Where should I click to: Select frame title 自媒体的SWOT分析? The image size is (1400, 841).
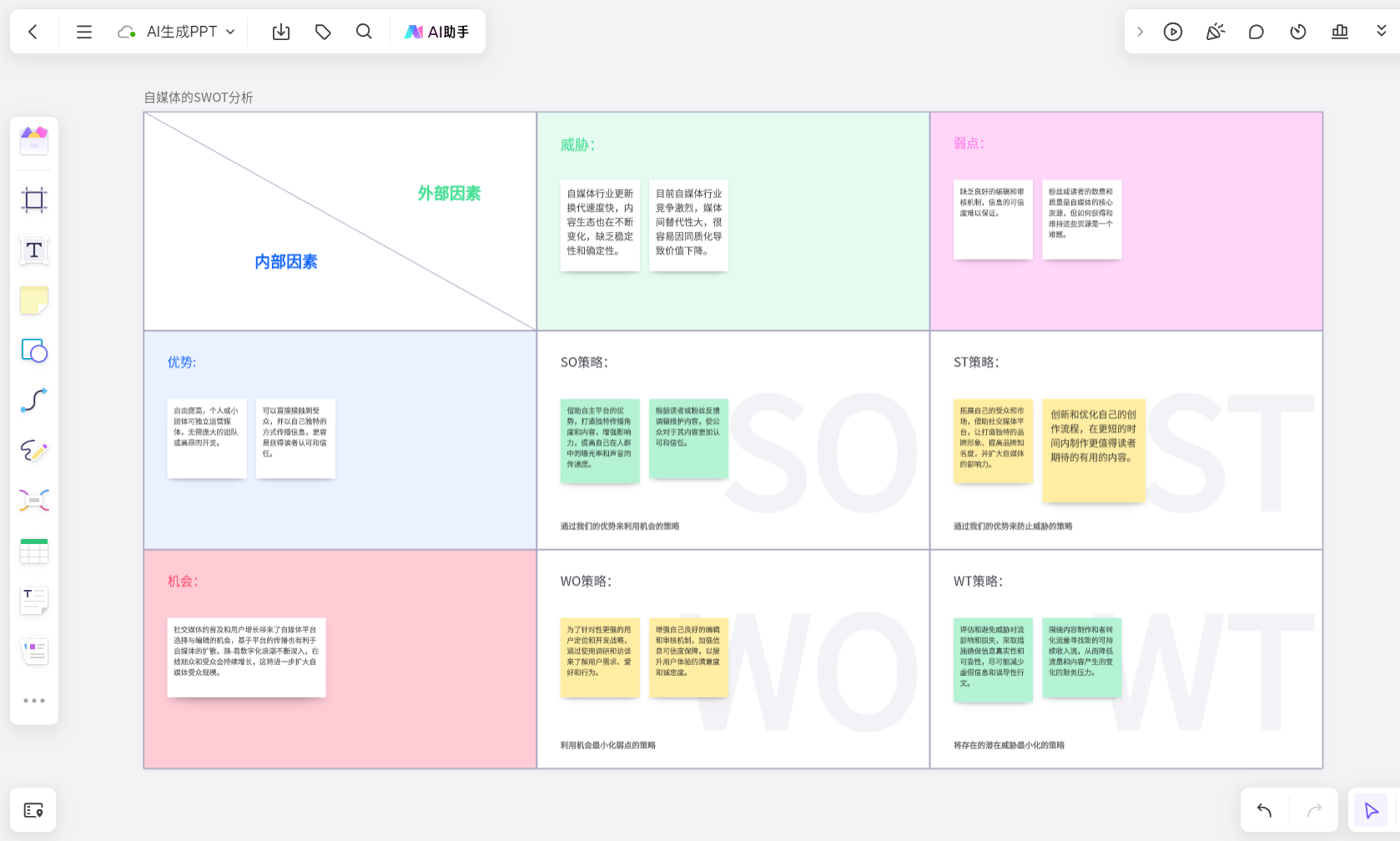pyautogui.click(x=199, y=98)
